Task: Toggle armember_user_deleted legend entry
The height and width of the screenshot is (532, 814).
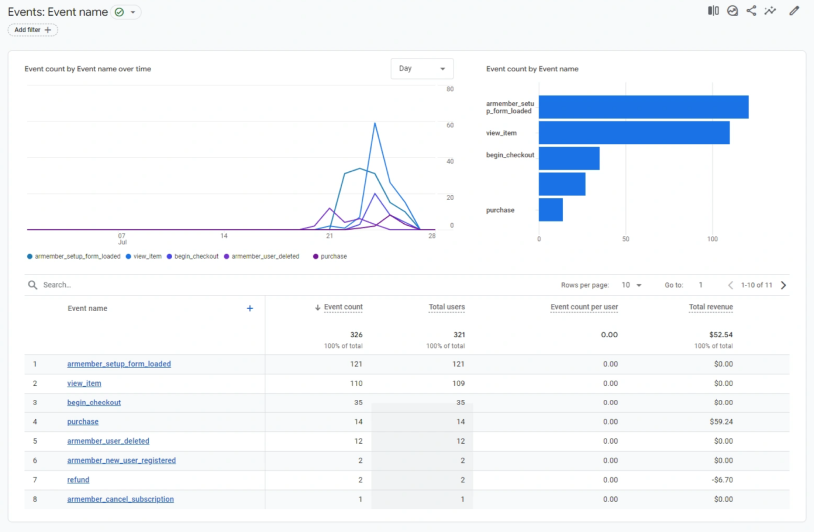Action: (262, 256)
